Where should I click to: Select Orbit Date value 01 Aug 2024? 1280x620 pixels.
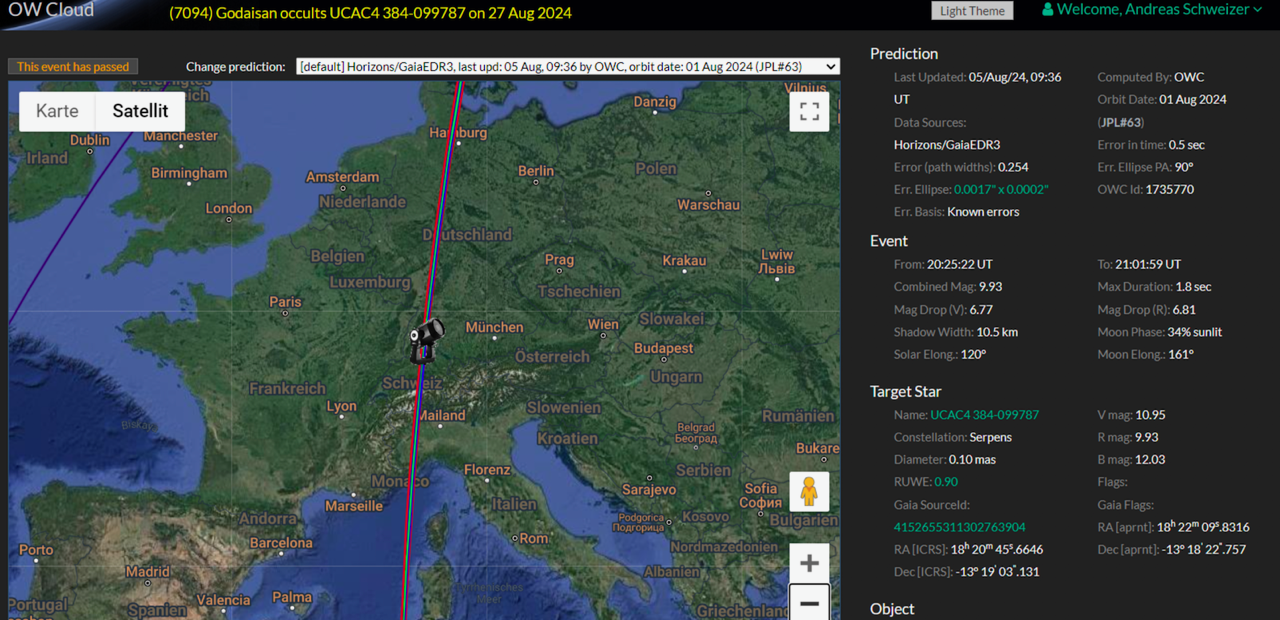[x=1193, y=99]
